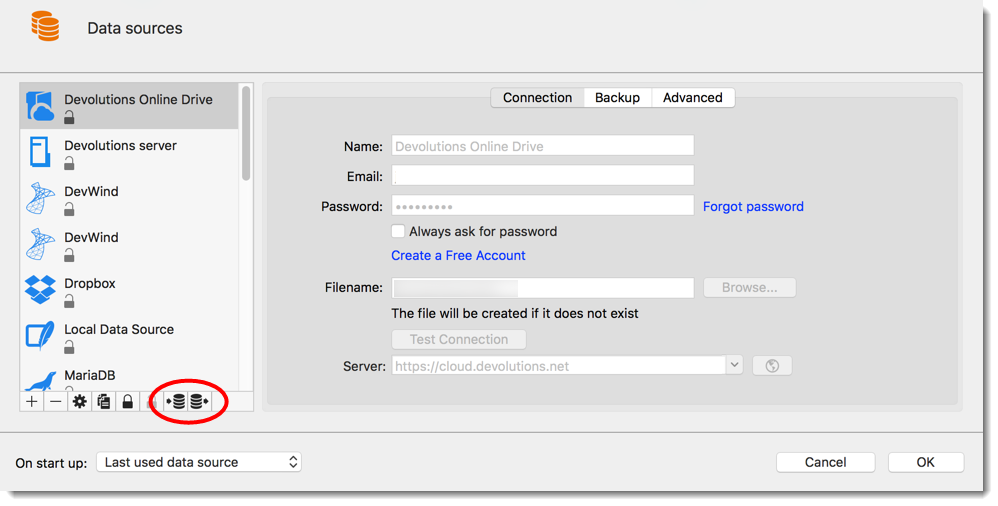The image size is (998, 506).
Task: Select Devolutions Online Drive data source
Action: (x=129, y=106)
